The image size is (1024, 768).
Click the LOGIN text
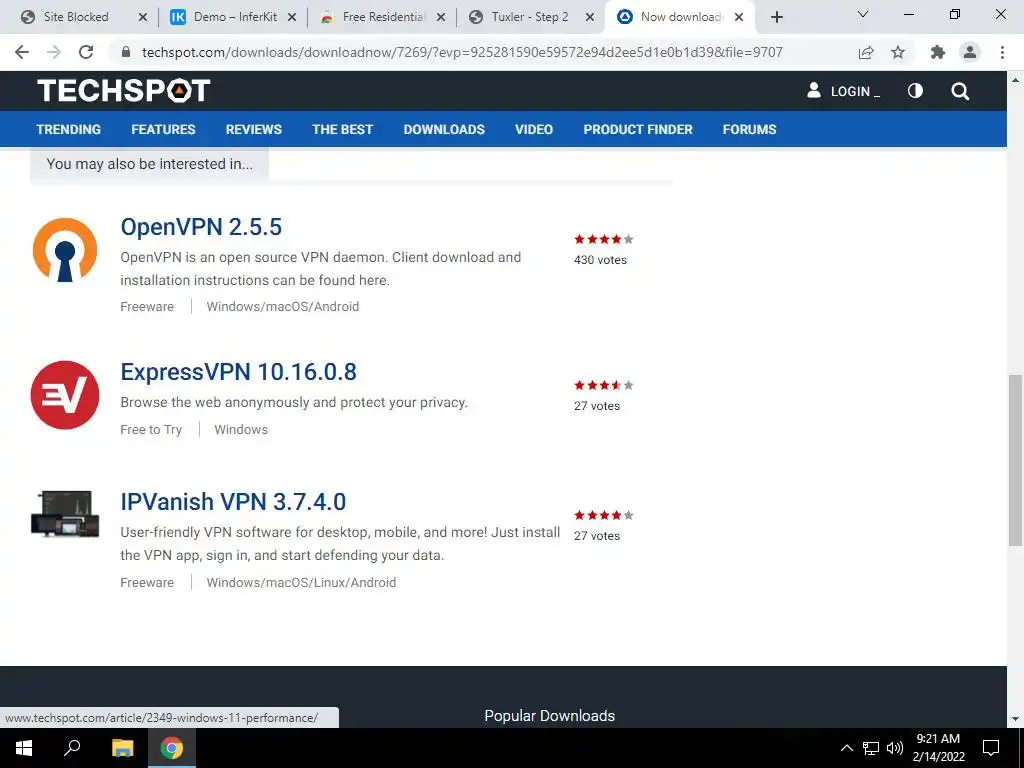click(x=850, y=91)
